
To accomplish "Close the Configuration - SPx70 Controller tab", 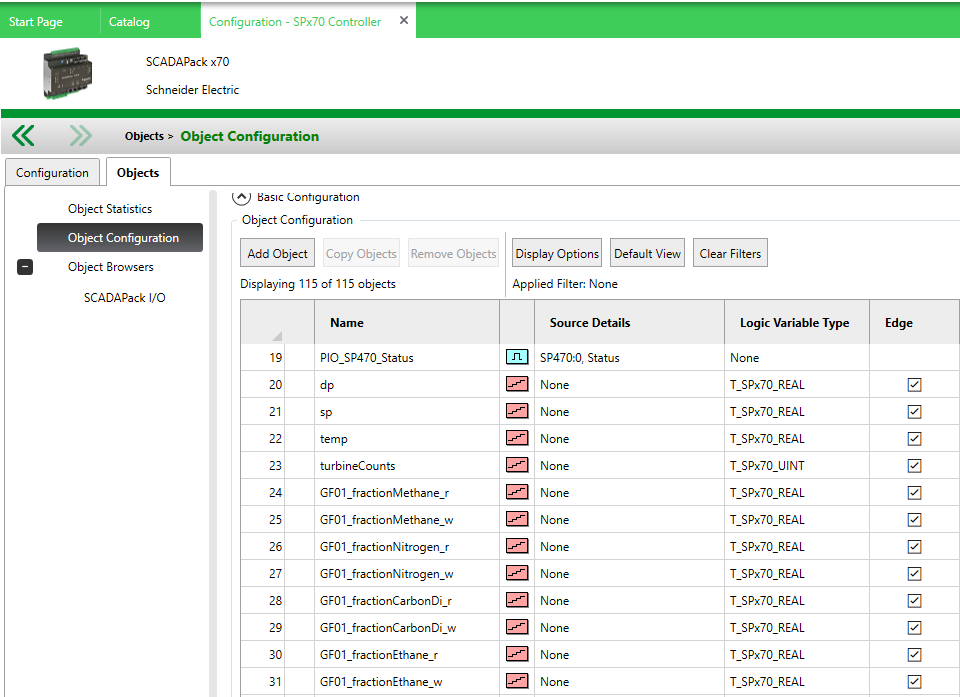I will [404, 20].
